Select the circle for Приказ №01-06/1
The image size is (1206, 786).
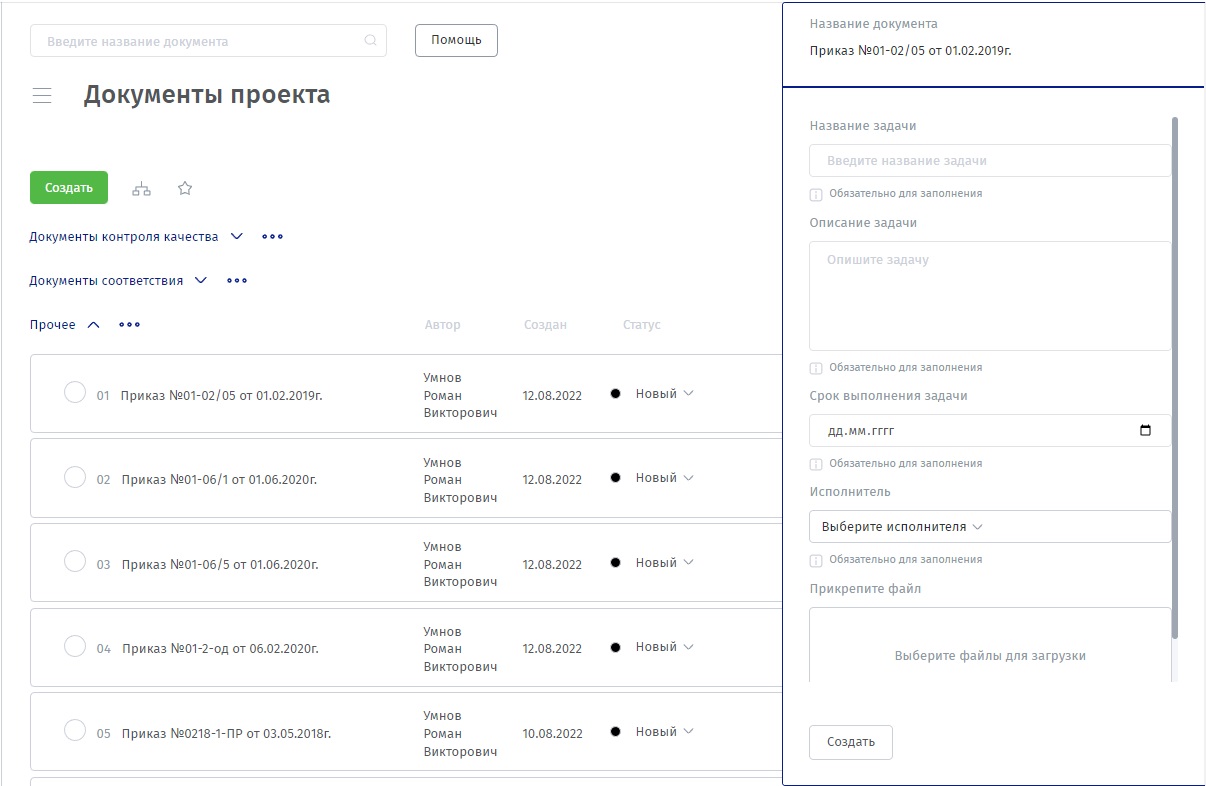75,477
